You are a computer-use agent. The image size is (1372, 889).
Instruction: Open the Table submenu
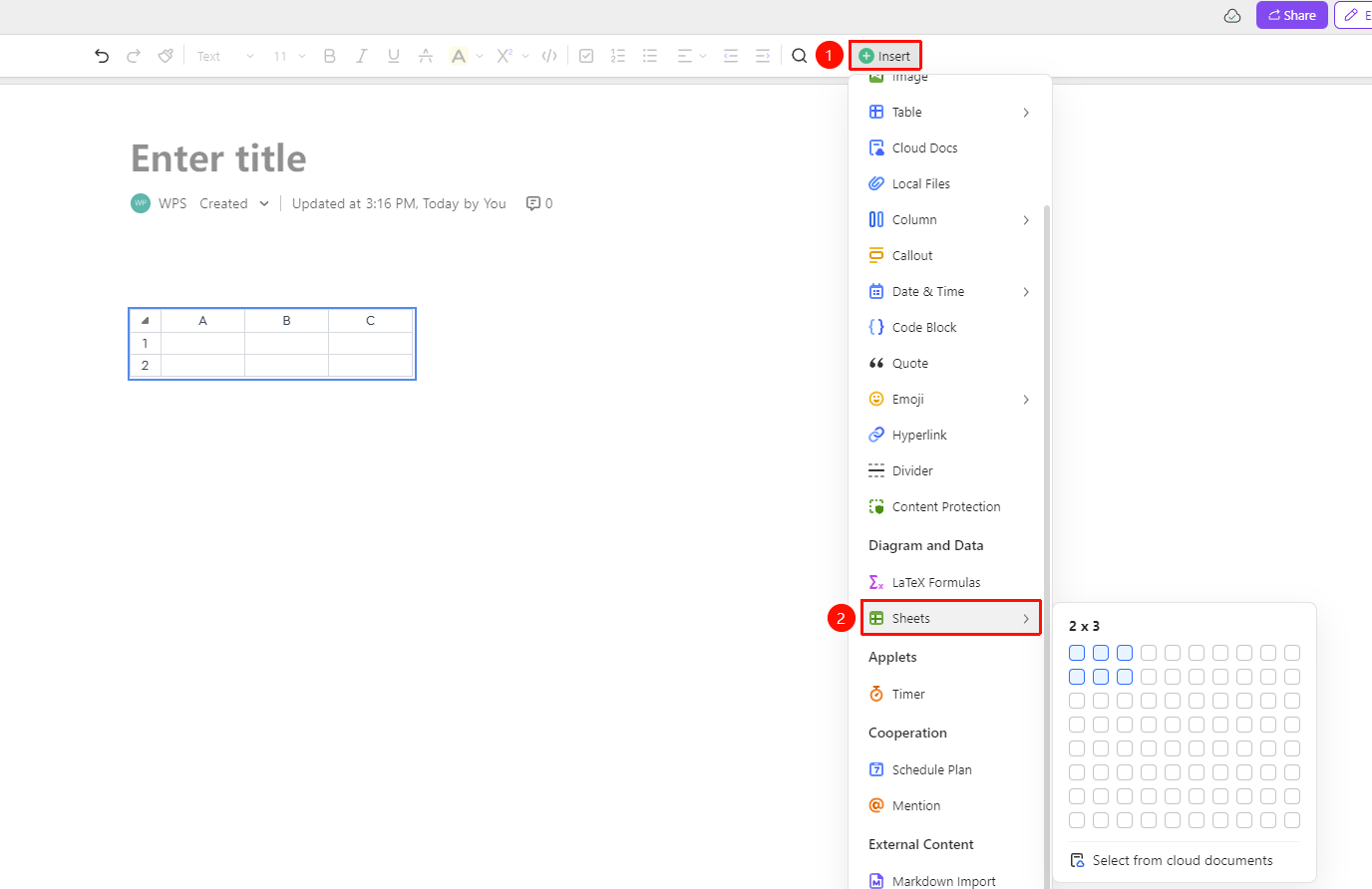coord(950,113)
